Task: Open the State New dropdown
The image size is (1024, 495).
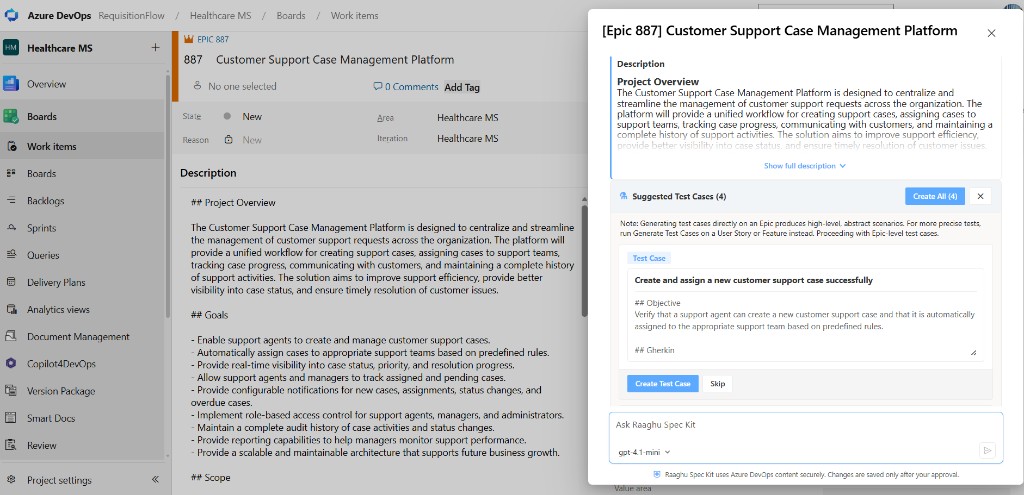Action: point(252,117)
